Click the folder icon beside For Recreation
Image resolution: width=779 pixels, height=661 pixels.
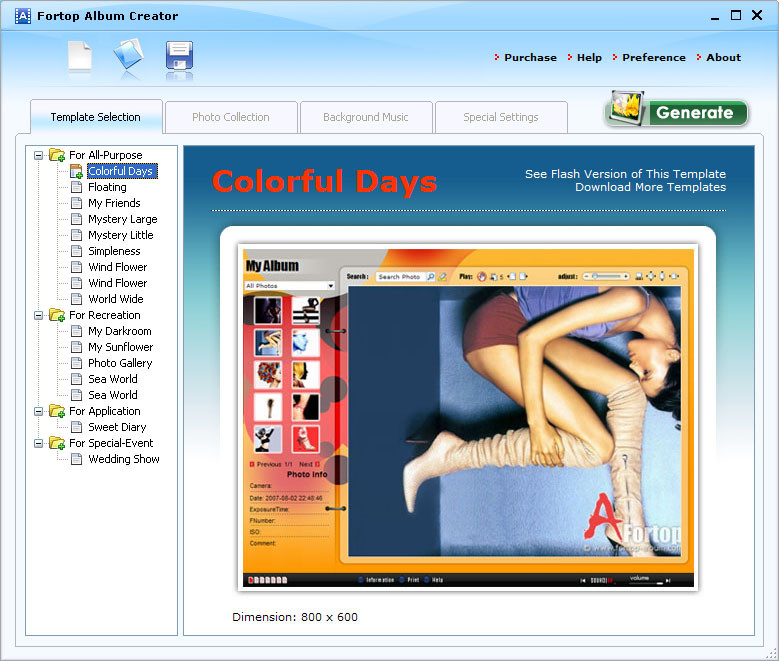[x=57, y=315]
